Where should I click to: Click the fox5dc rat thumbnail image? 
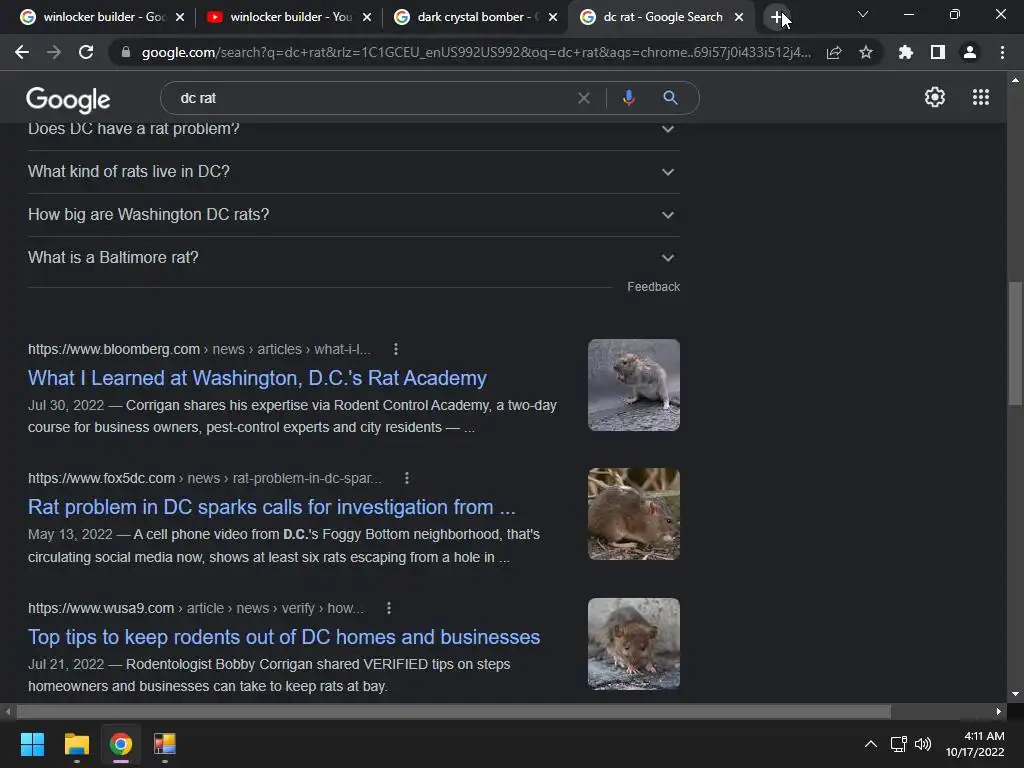coord(633,514)
